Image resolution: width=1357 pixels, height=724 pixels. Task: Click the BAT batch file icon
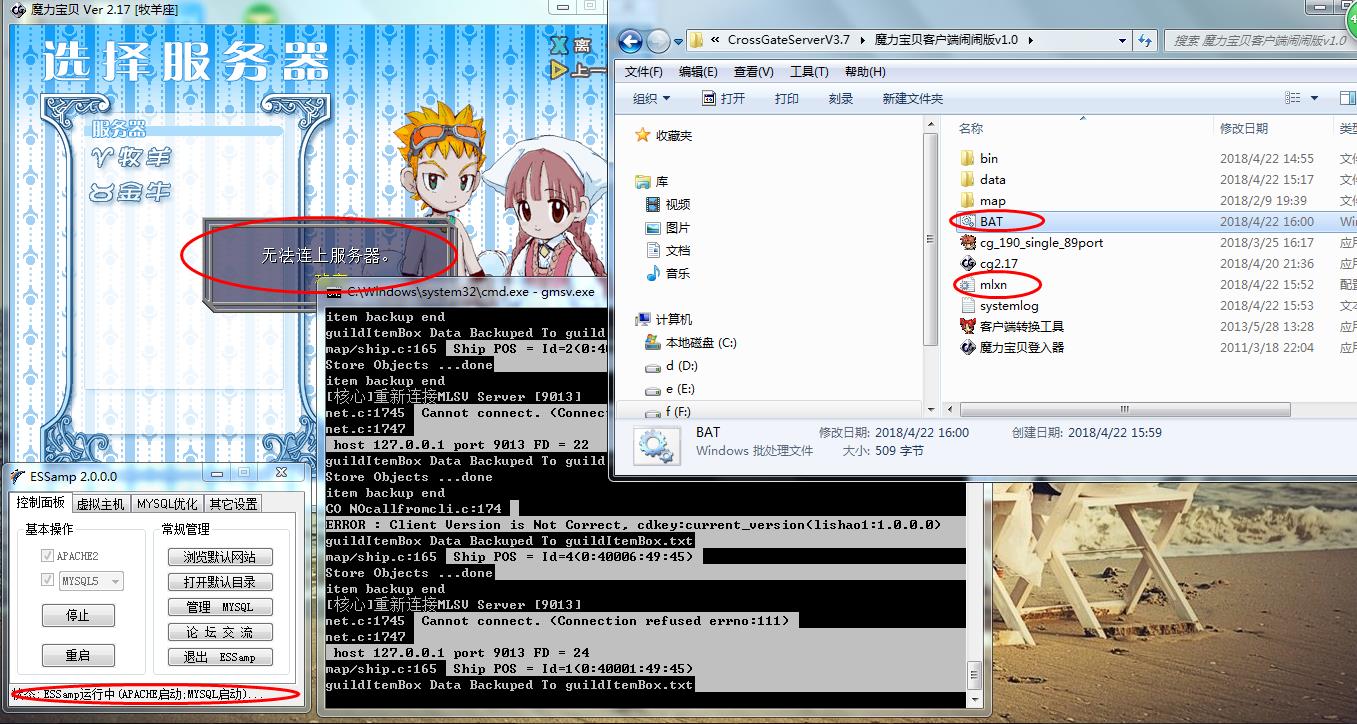click(x=967, y=221)
